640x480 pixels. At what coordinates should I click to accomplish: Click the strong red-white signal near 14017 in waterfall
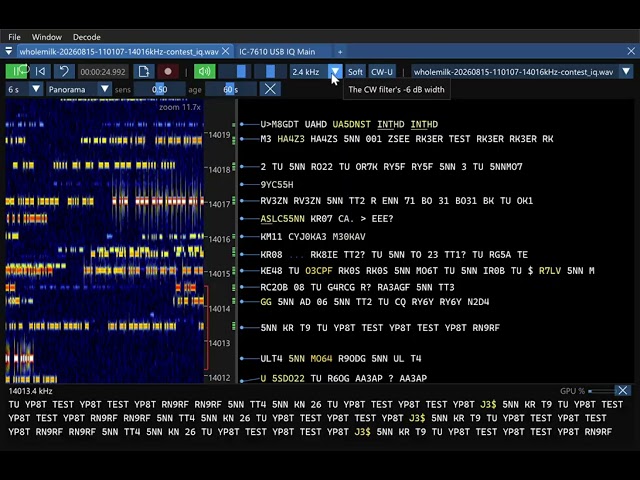coord(158,201)
